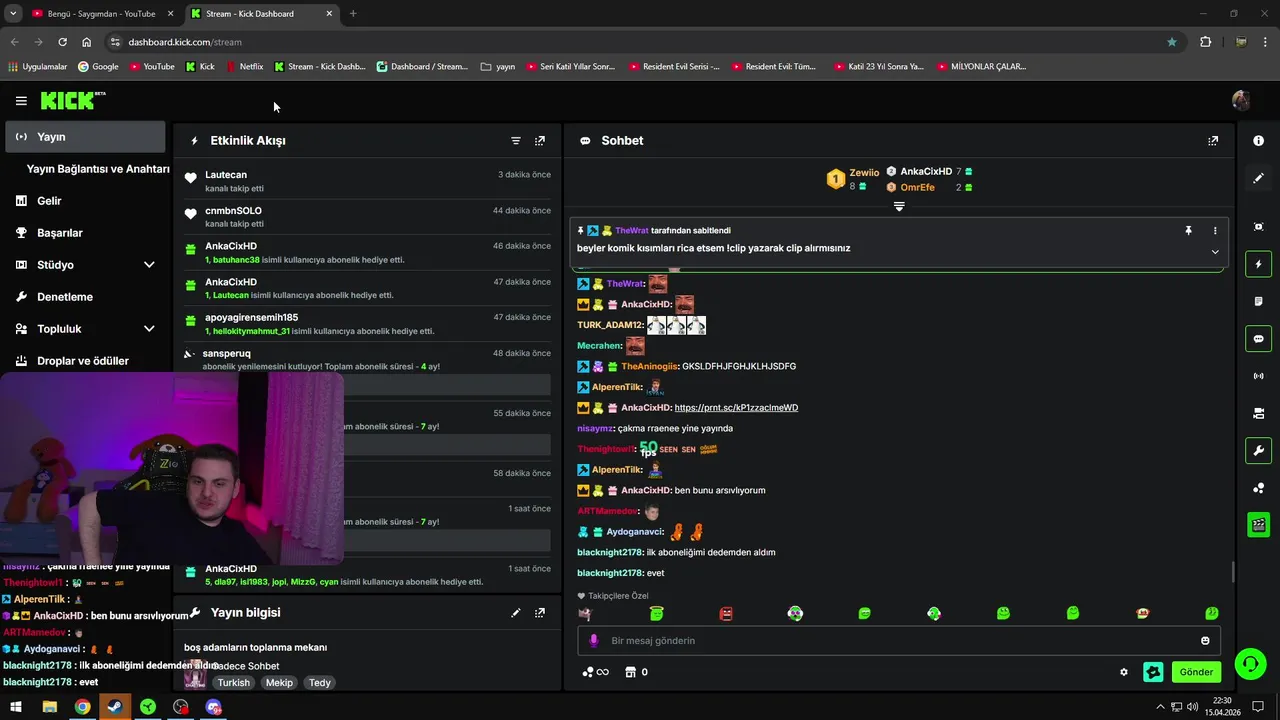
Task: Open the Windows Start menu
Action: coord(16,707)
